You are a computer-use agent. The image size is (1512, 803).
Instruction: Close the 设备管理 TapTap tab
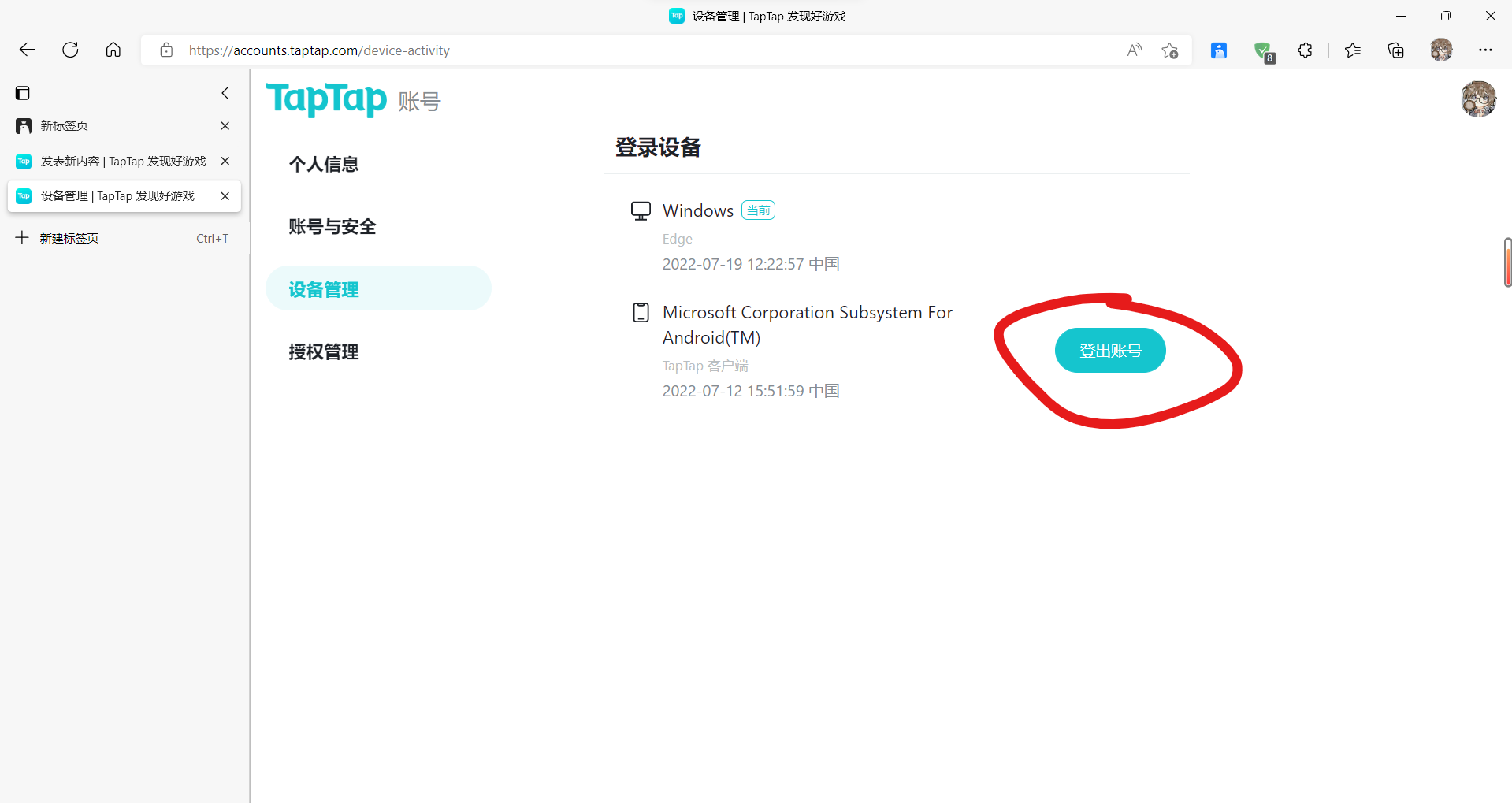pyautogui.click(x=225, y=196)
